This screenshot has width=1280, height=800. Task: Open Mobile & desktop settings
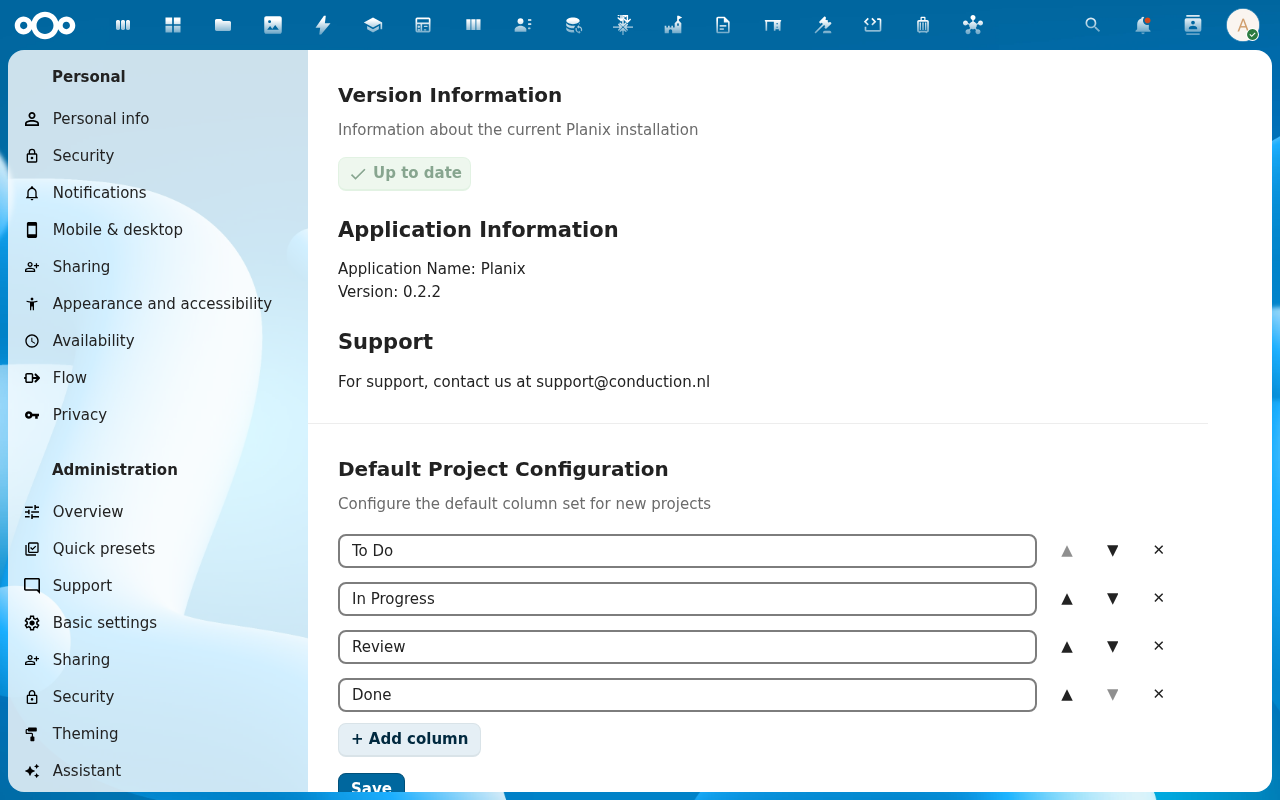tap(158, 230)
